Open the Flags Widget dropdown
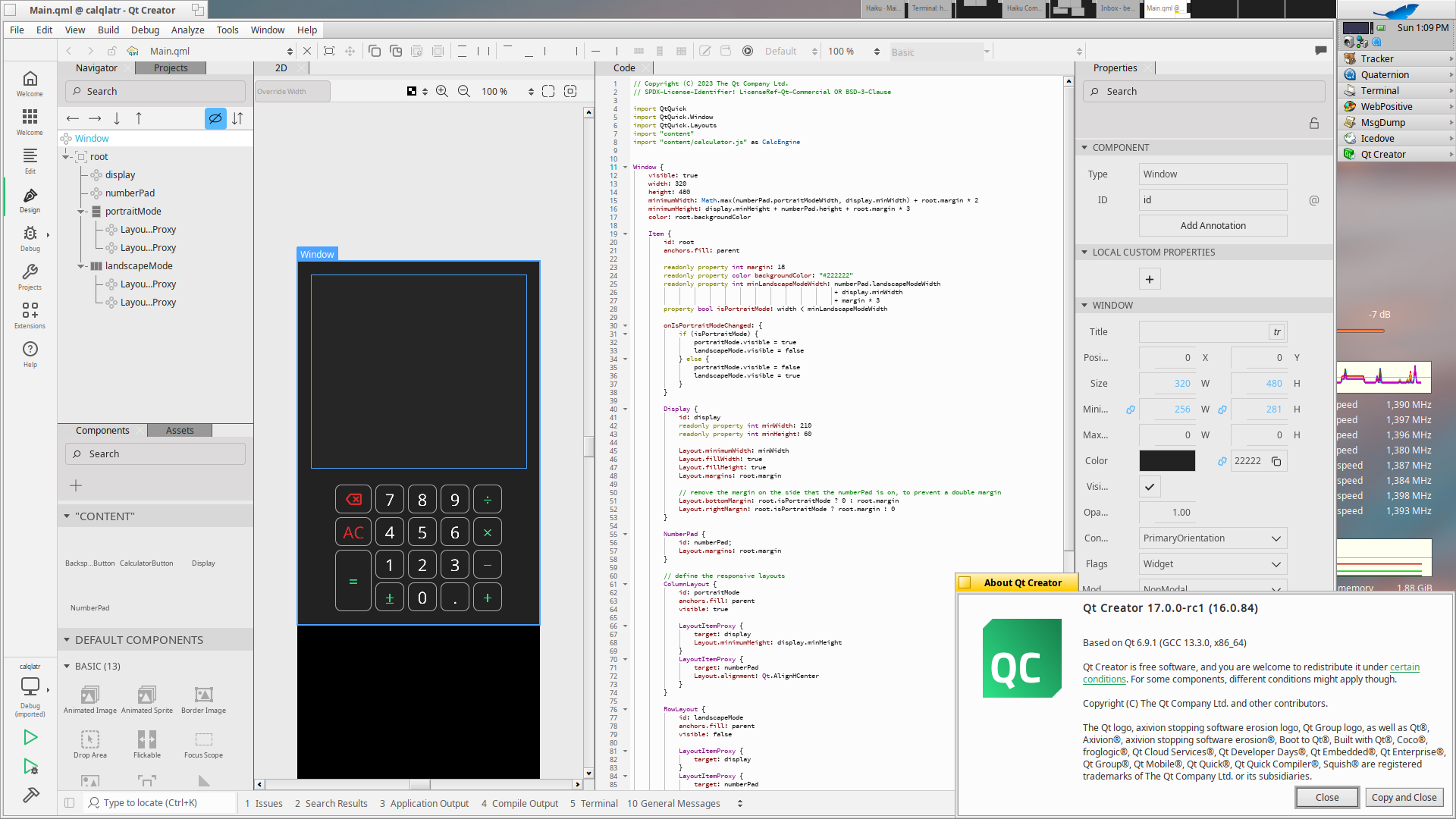The height and width of the screenshot is (819, 1456). [1213, 564]
